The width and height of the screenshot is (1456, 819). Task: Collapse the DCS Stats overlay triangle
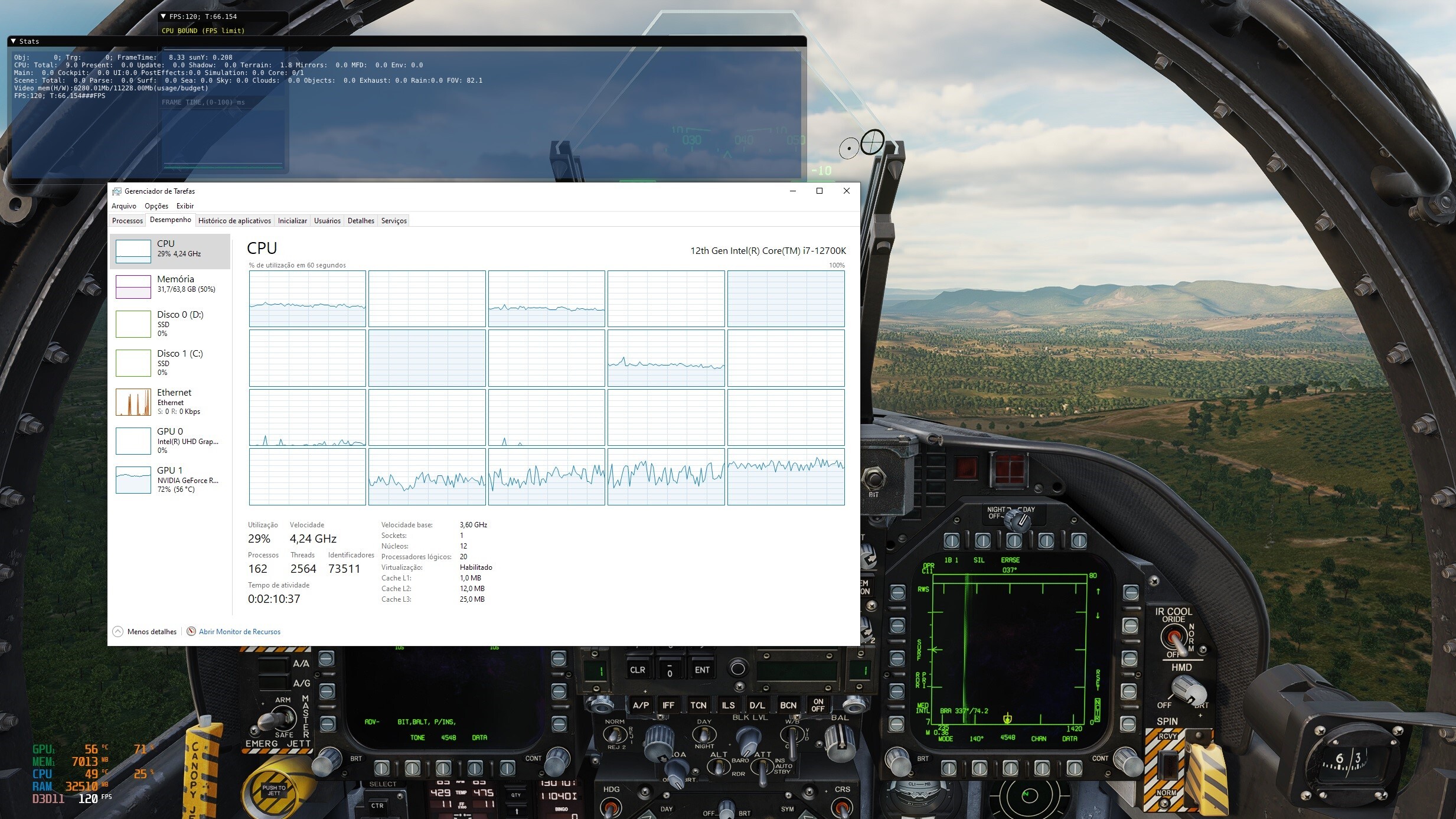13,41
